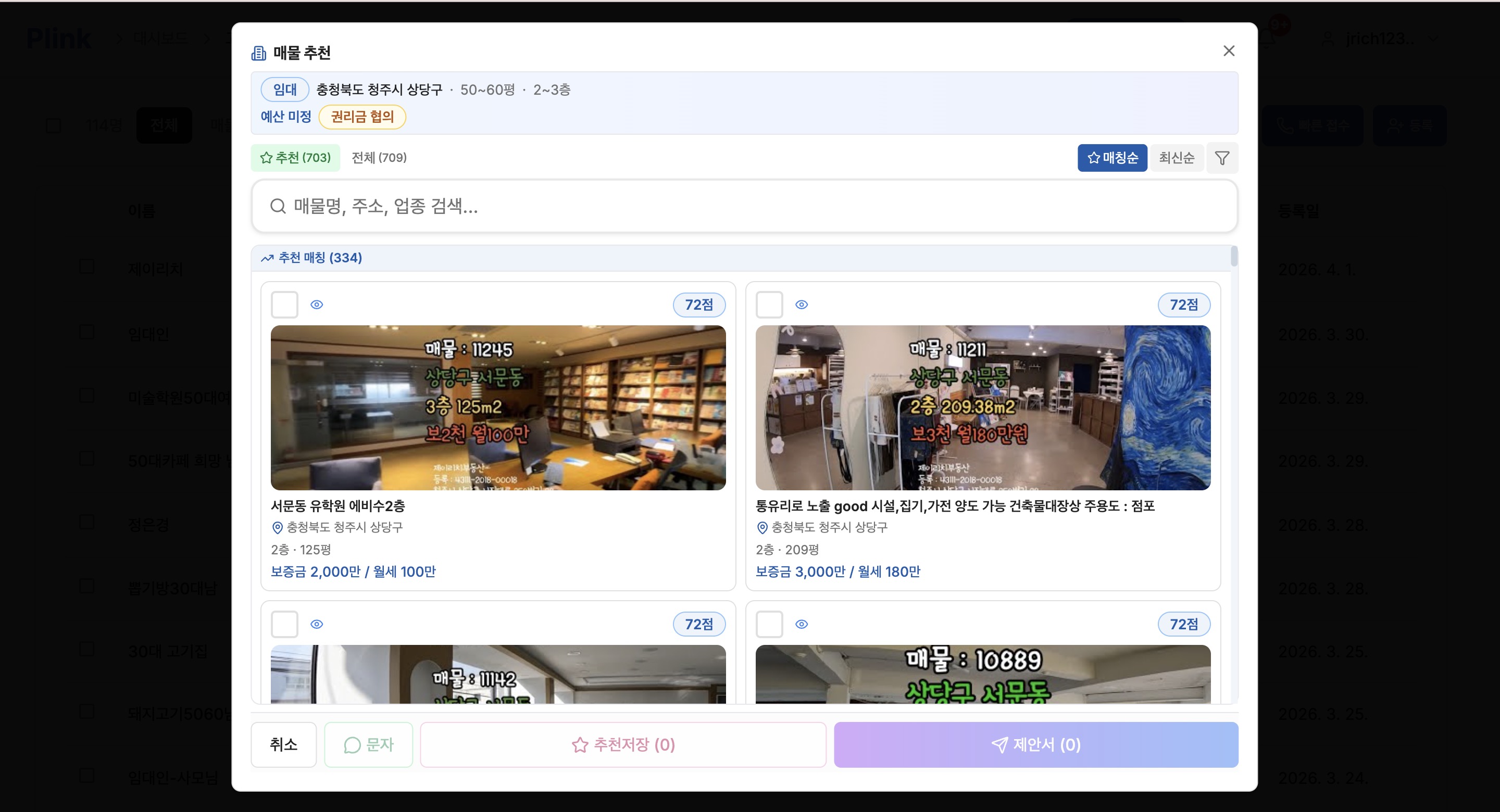Preview listing 11245 via eye icon
This screenshot has width=1500, height=812.
click(x=317, y=304)
